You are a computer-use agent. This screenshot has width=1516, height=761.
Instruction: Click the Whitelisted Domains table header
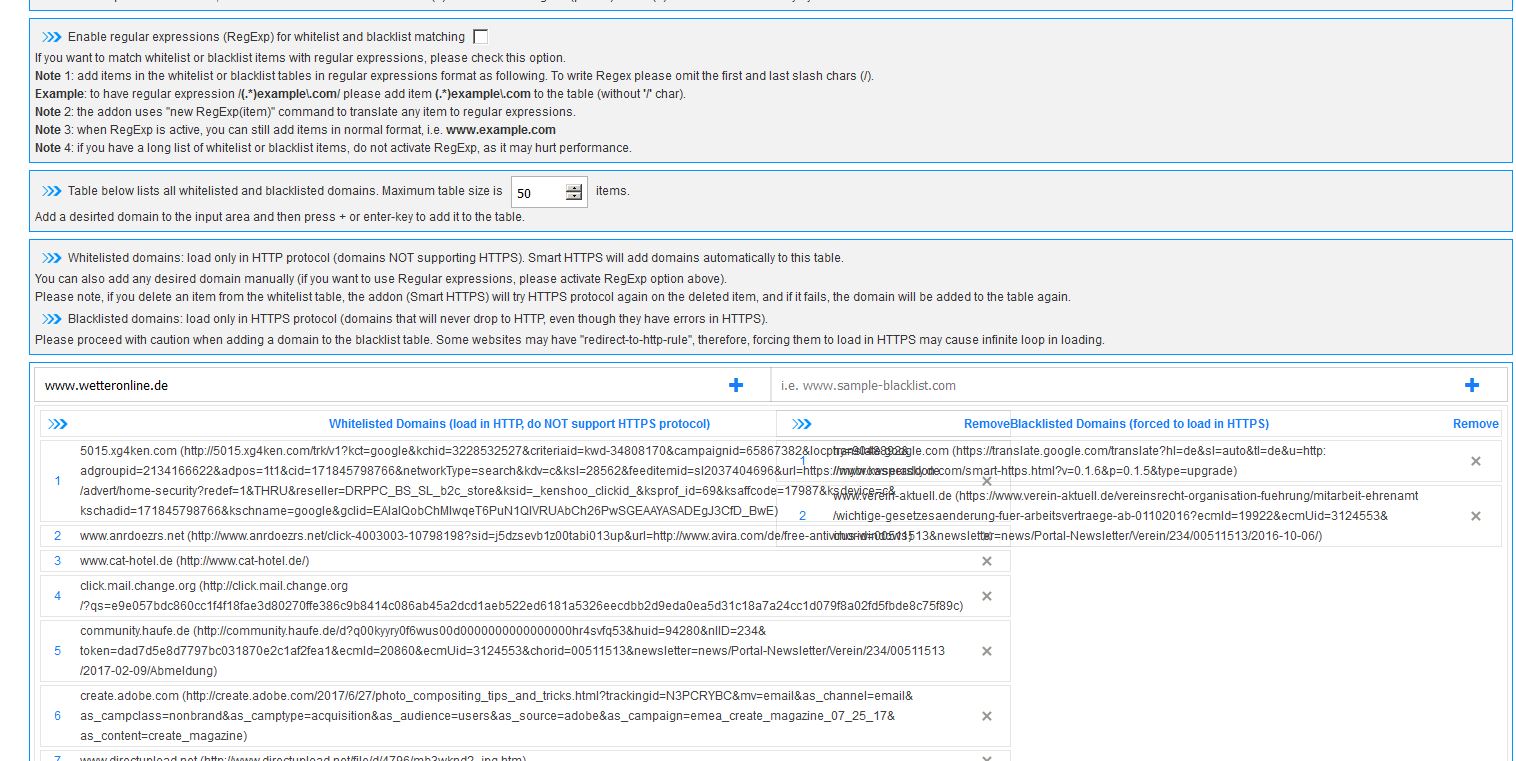point(520,424)
